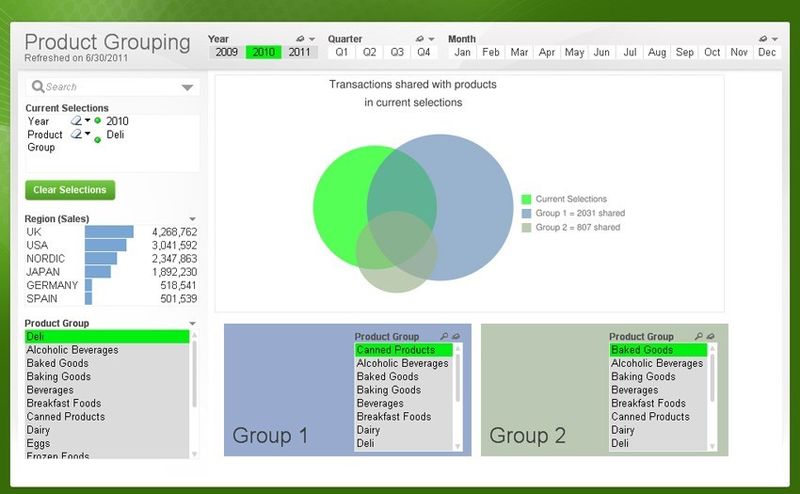This screenshot has width=800, height=494.
Task: Select month Jan
Action: (462, 52)
